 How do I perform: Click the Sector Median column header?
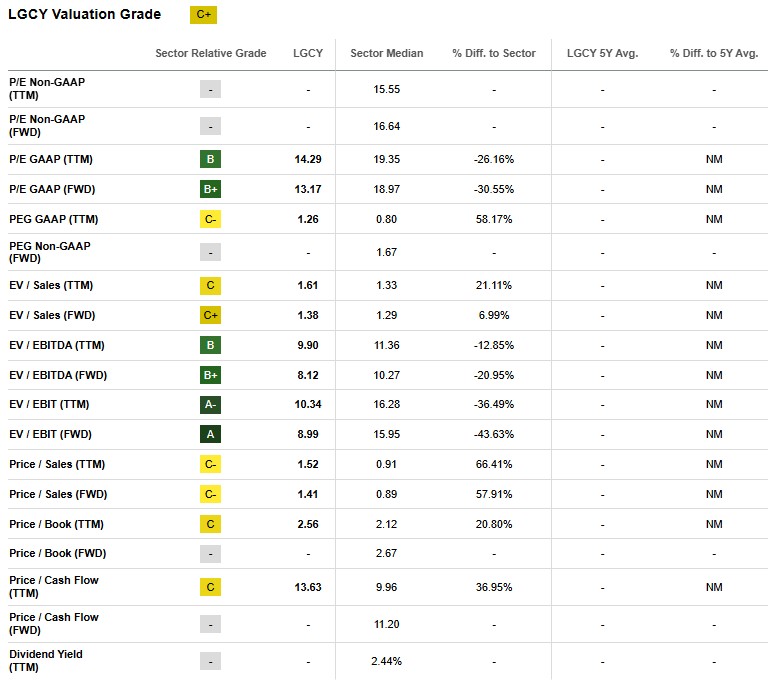point(386,53)
